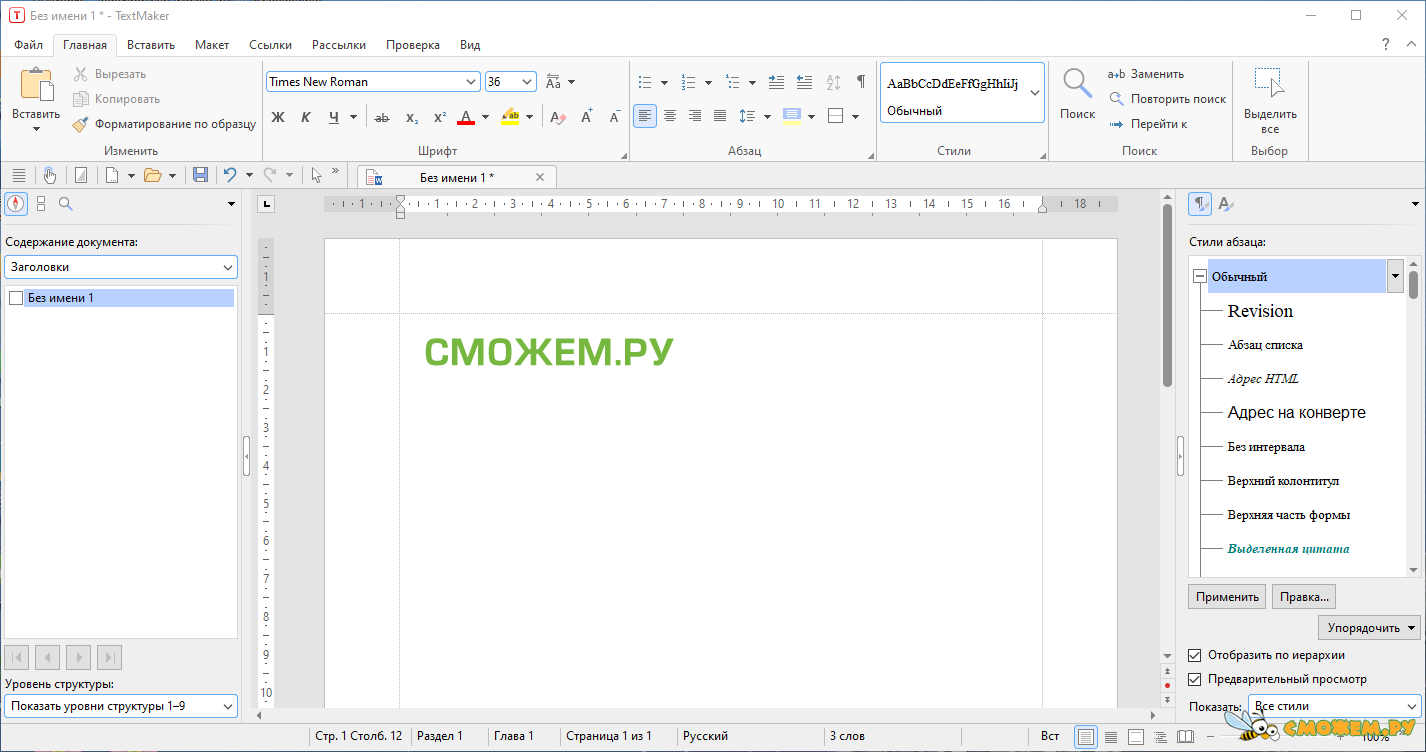Click the paragraph shading color button
Viewport: 1426px width, 752px height.
point(792,116)
